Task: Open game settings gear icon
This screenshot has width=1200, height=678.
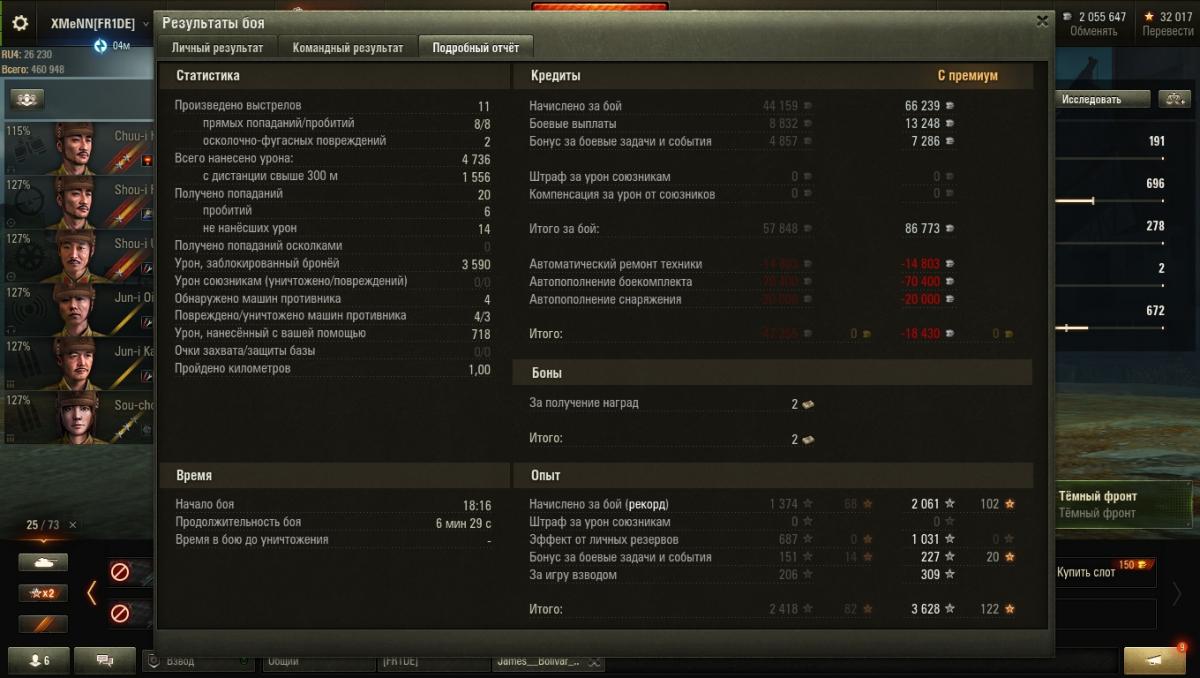Action: click(x=20, y=23)
